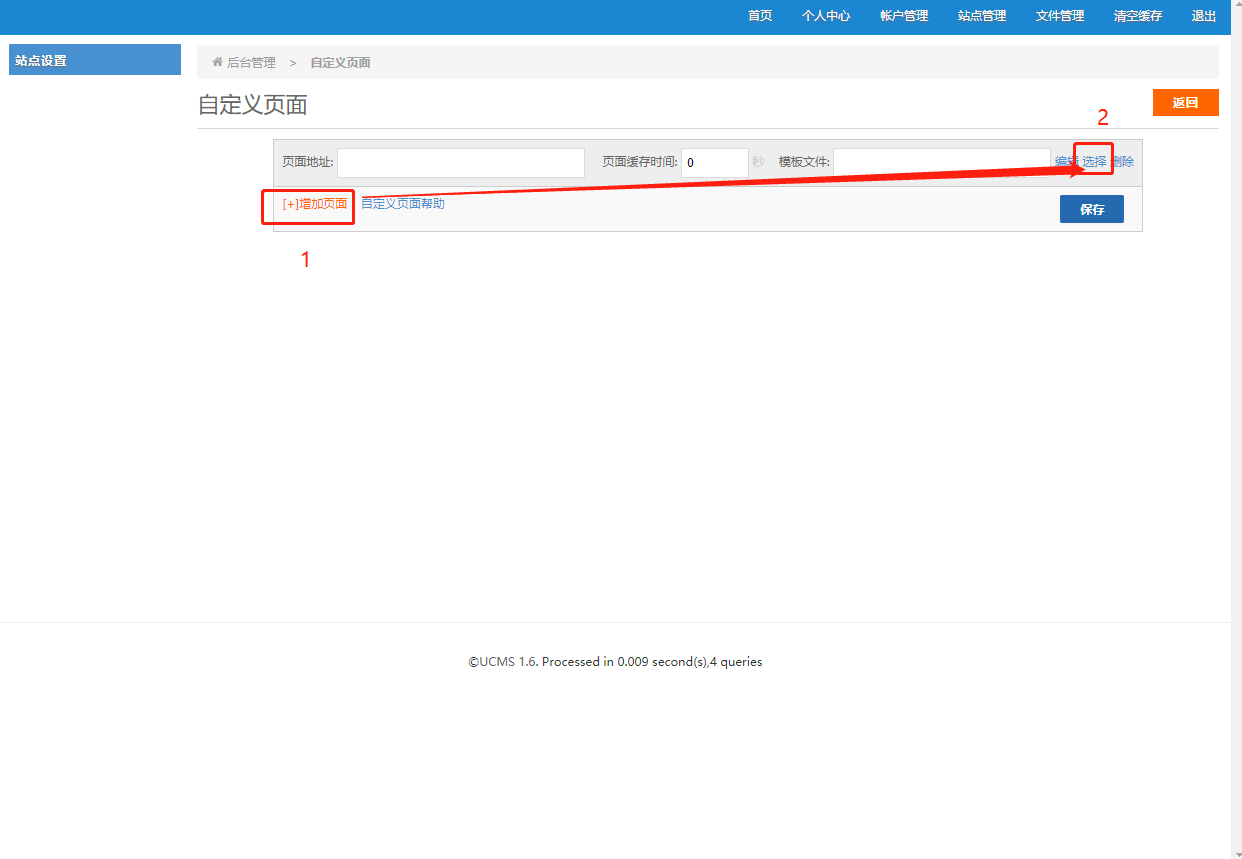The height and width of the screenshot is (859, 1242).
Task: Select 站点管理 navigation item
Action: (982, 16)
